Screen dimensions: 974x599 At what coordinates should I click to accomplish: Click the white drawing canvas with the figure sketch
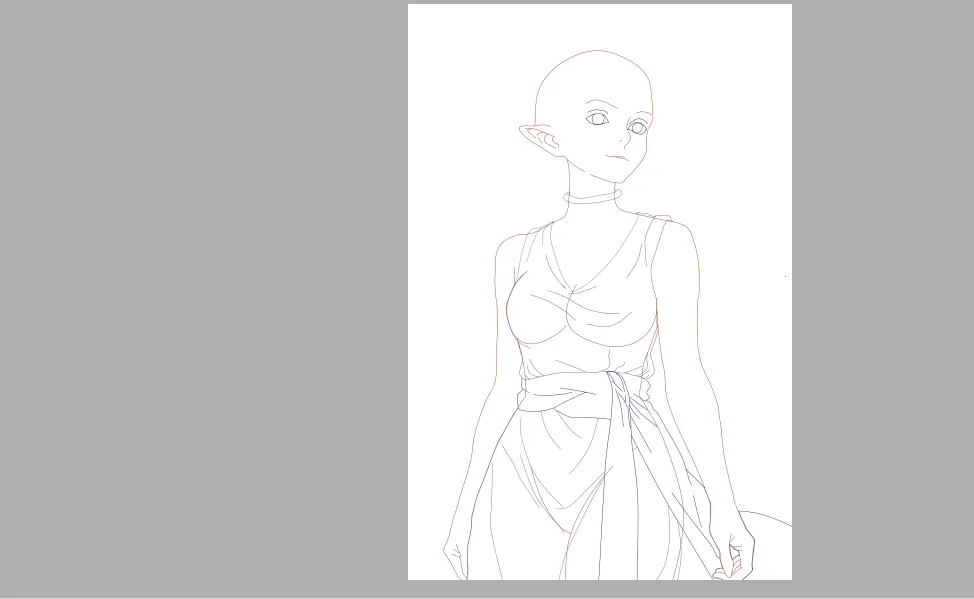(599, 292)
